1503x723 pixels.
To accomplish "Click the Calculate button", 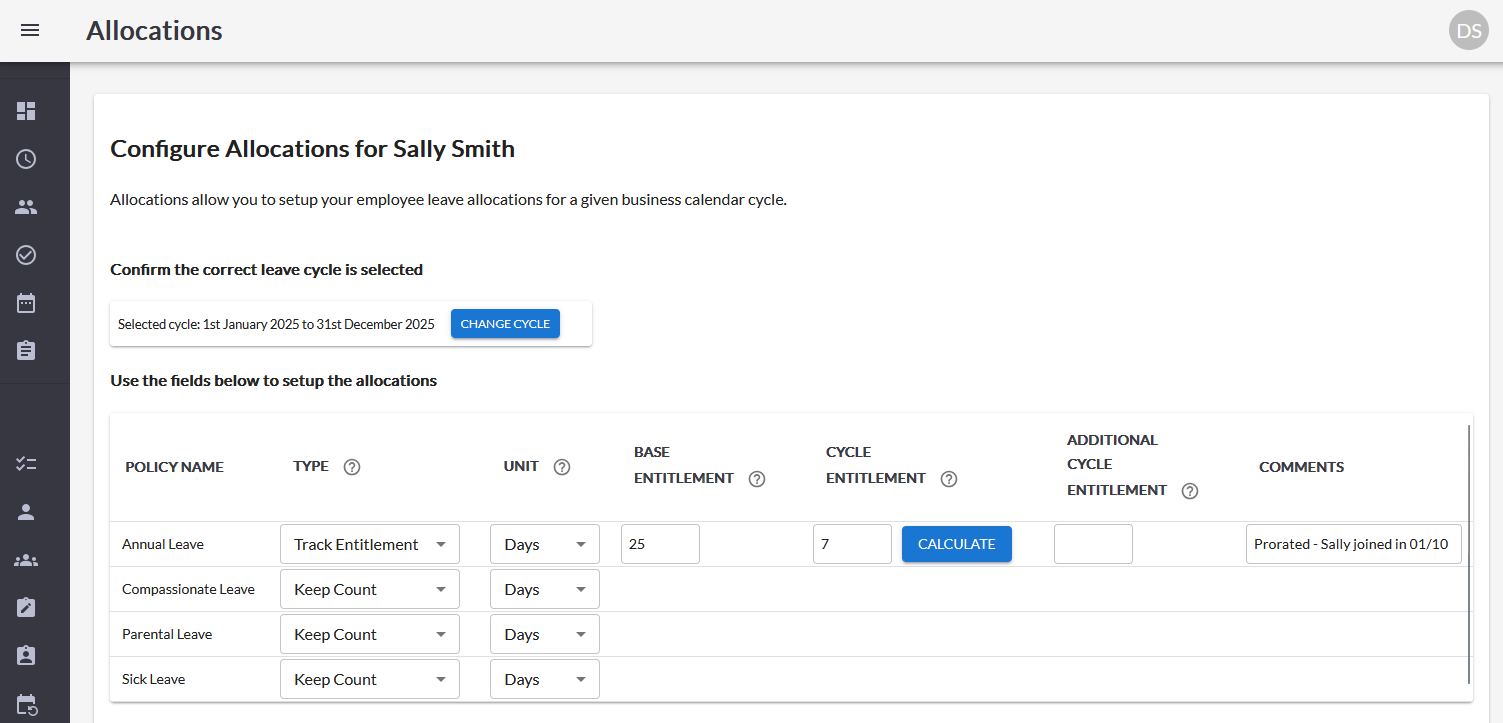I will [956, 544].
